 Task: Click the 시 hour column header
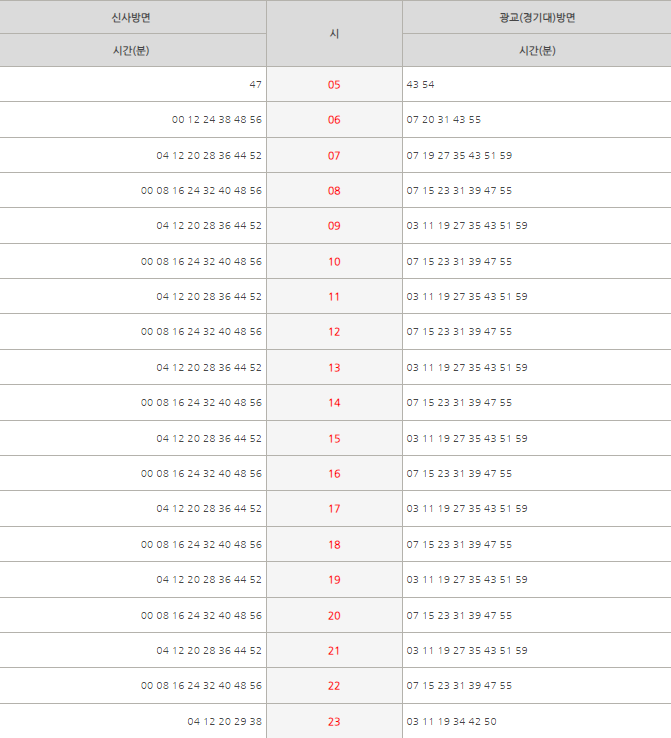pos(334,33)
